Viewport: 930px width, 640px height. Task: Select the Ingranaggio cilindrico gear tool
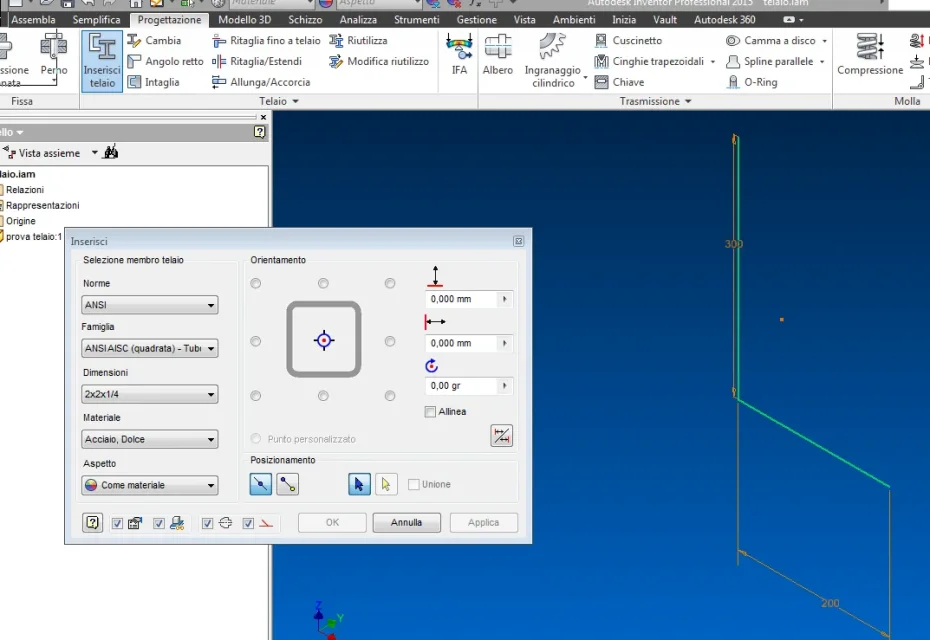click(x=553, y=61)
